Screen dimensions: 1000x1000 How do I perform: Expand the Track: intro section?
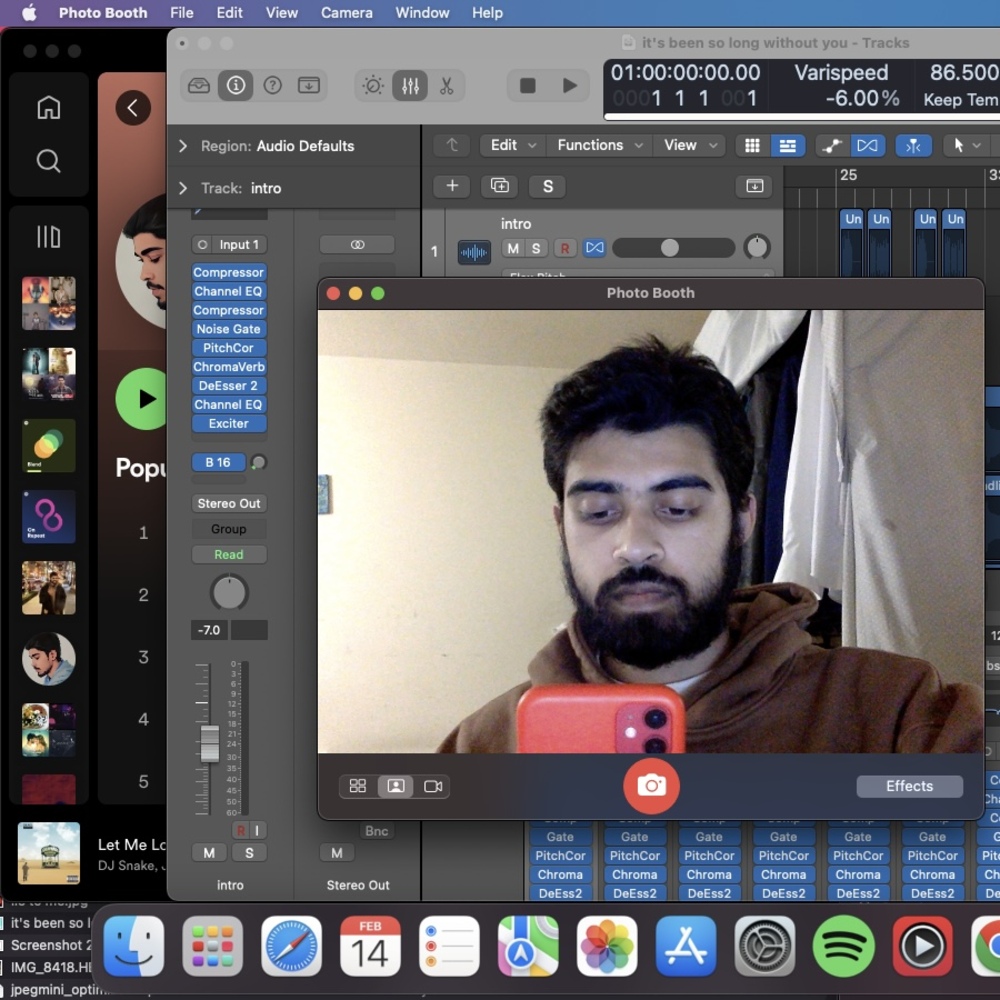tap(183, 188)
